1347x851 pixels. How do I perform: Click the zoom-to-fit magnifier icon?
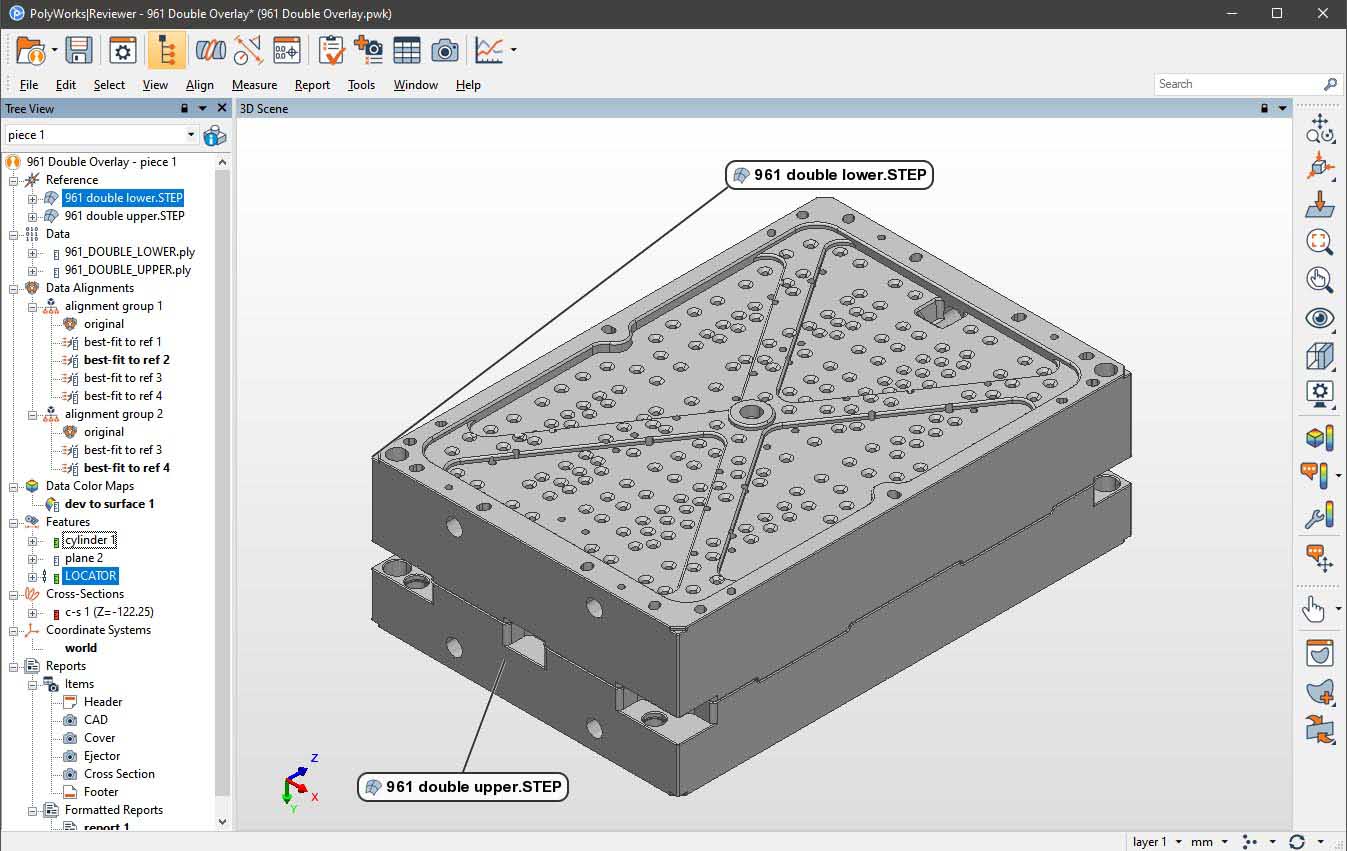[x=1320, y=241]
